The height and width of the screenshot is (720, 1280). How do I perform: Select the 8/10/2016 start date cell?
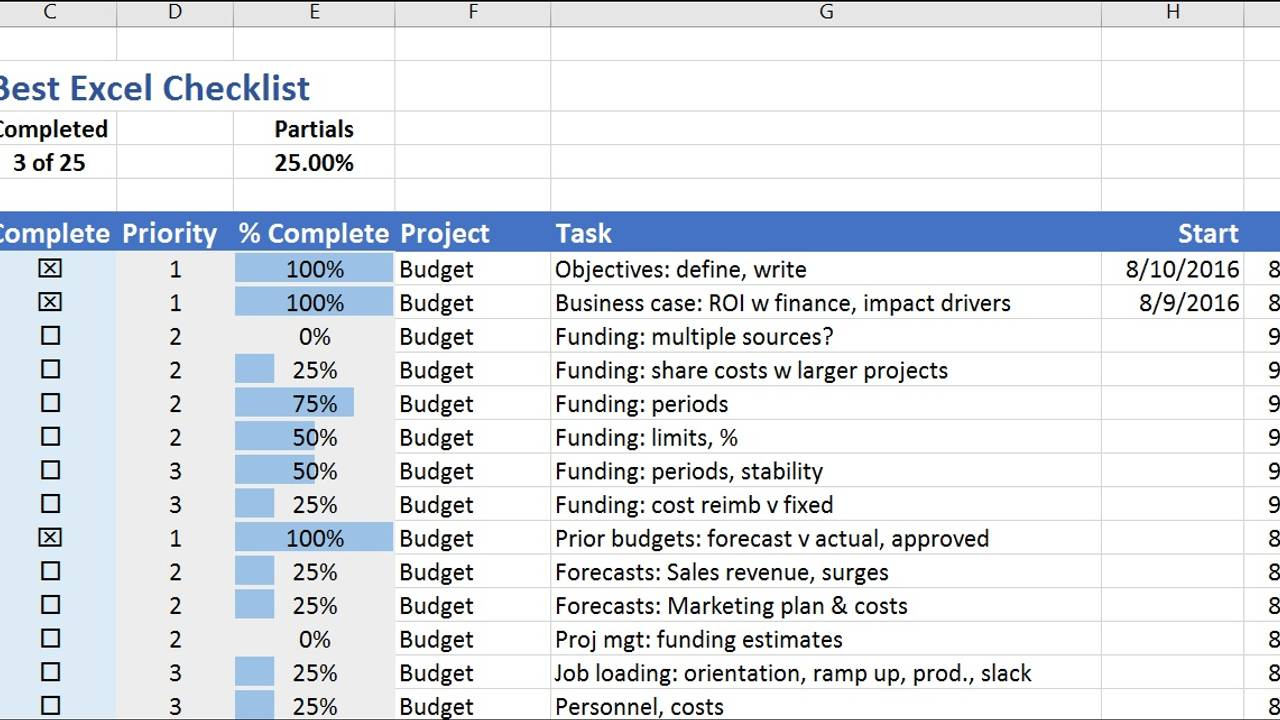(x=1172, y=269)
